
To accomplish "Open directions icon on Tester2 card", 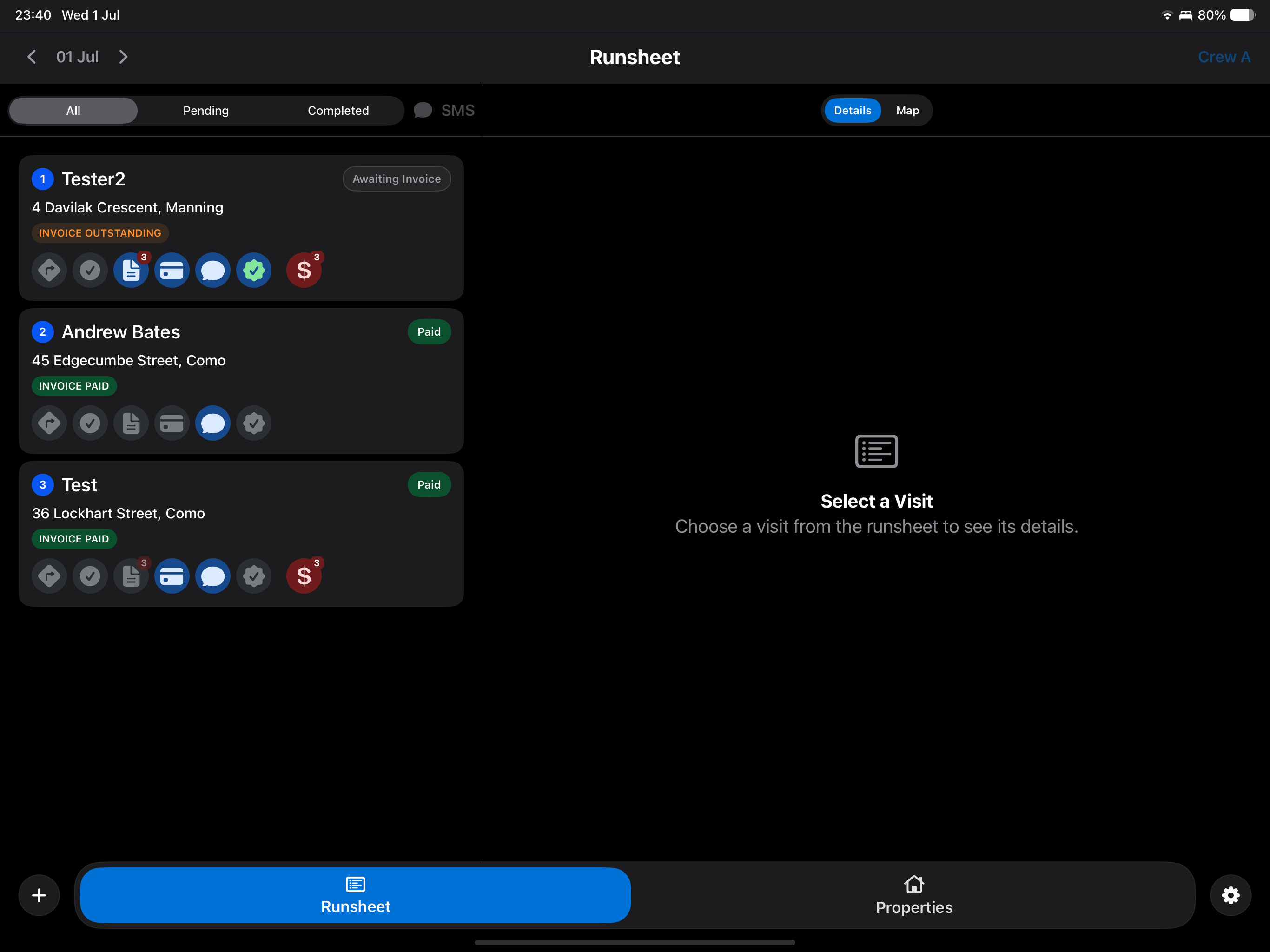I will click(49, 270).
